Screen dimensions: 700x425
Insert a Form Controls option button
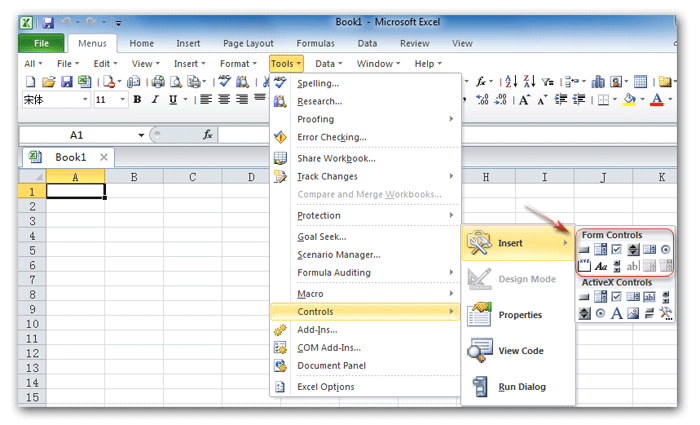666,250
